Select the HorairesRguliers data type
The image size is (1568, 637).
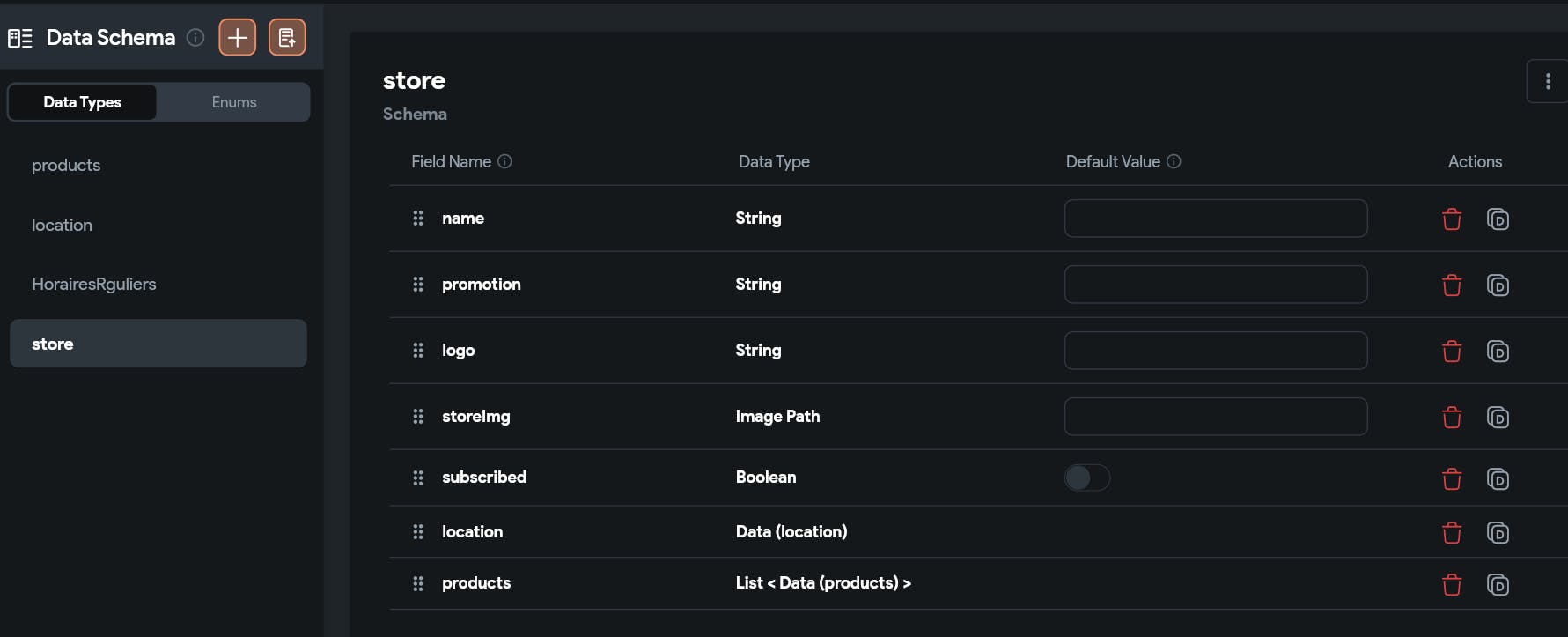click(x=94, y=285)
